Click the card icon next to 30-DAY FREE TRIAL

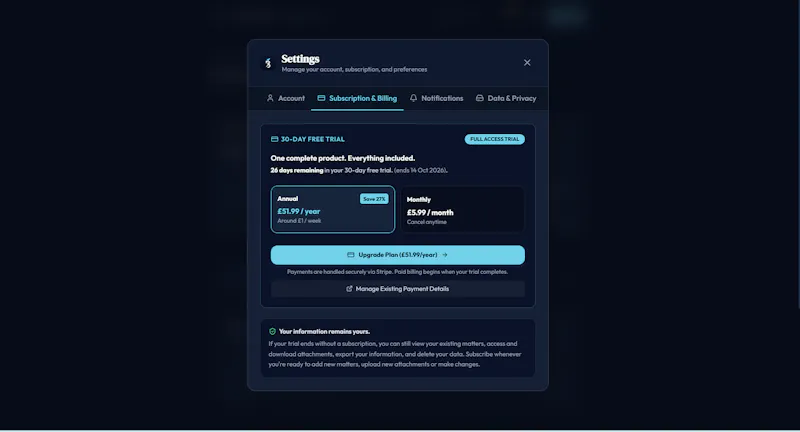pos(274,139)
